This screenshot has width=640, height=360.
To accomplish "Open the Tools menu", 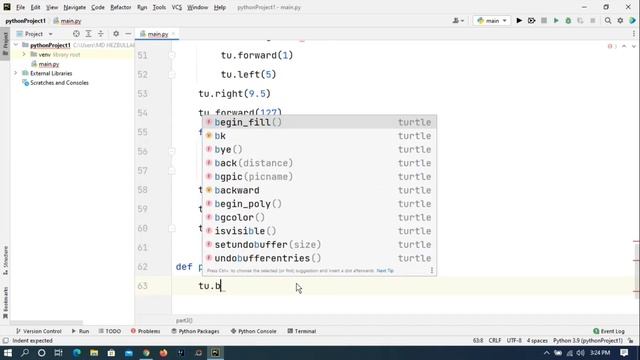I will point(159,7).
